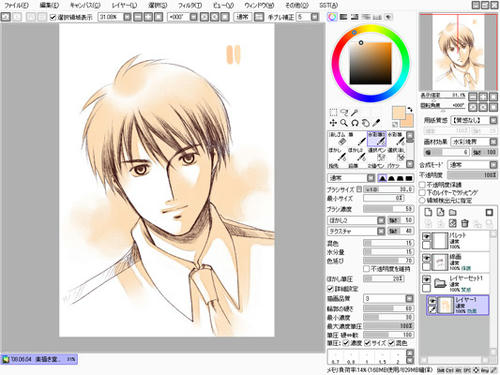500x375 pixels.
Task: Select the eyedropper color picker tool
Action: coord(376,123)
